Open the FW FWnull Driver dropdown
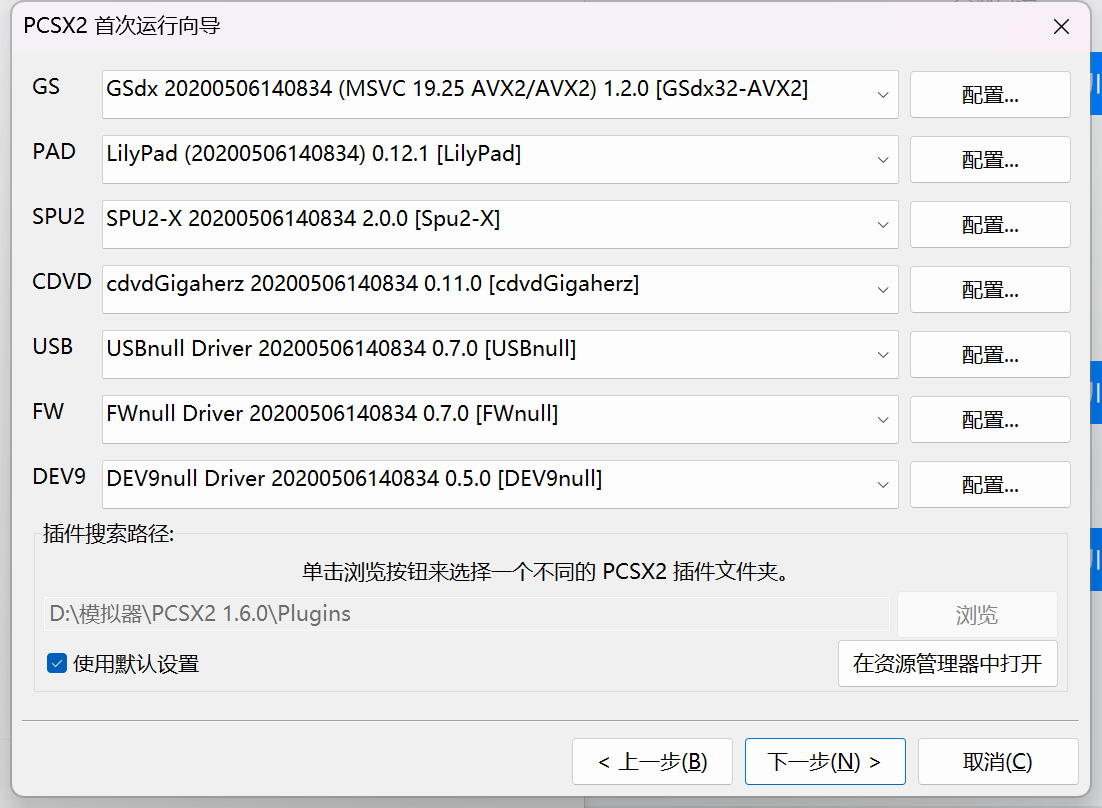The width and height of the screenshot is (1102, 808). click(x=500, y=419)
